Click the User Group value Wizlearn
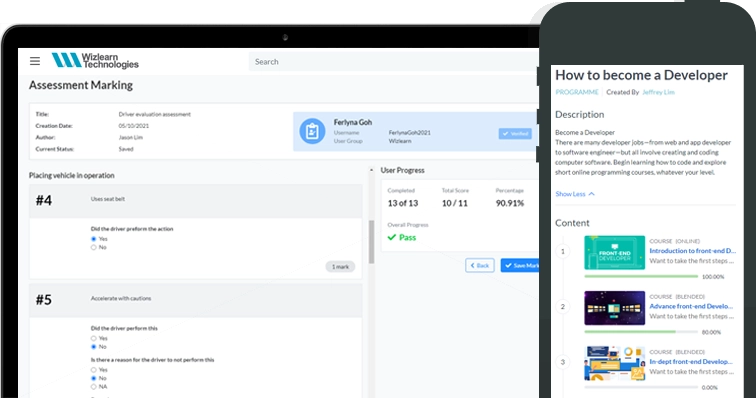The image size is (756, 398). coord(400,141)
